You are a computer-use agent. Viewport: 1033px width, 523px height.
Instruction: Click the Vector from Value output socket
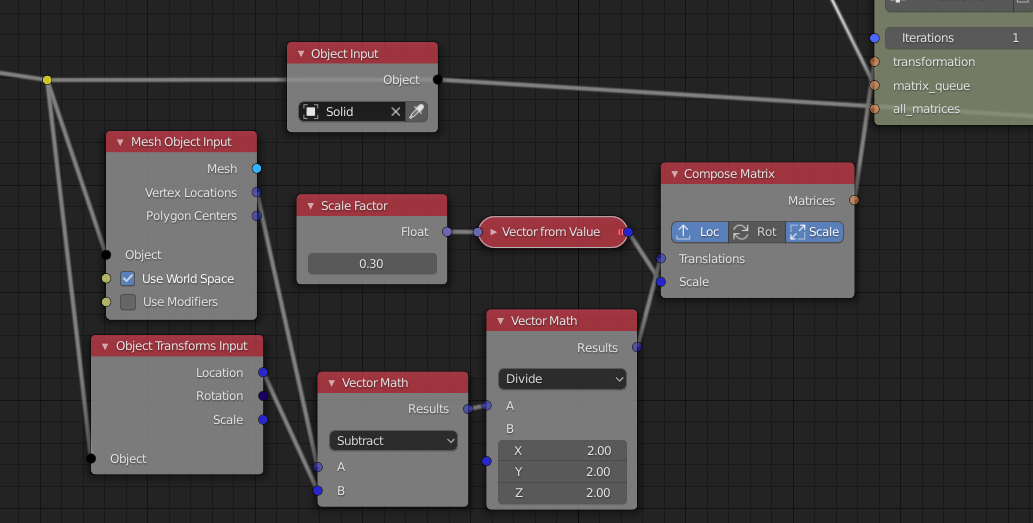628,232
